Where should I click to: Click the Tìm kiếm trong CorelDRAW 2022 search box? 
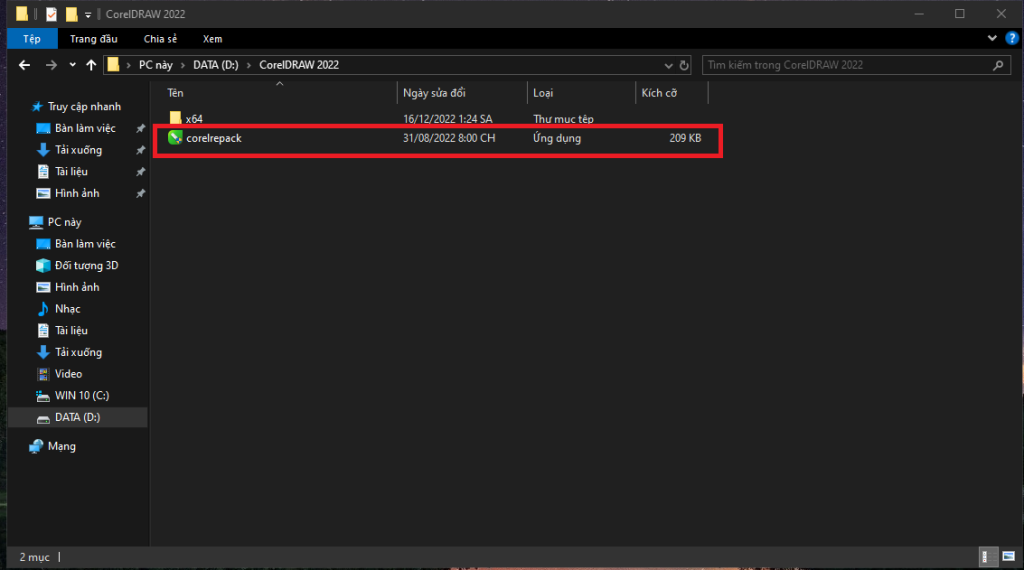point(845,65)
